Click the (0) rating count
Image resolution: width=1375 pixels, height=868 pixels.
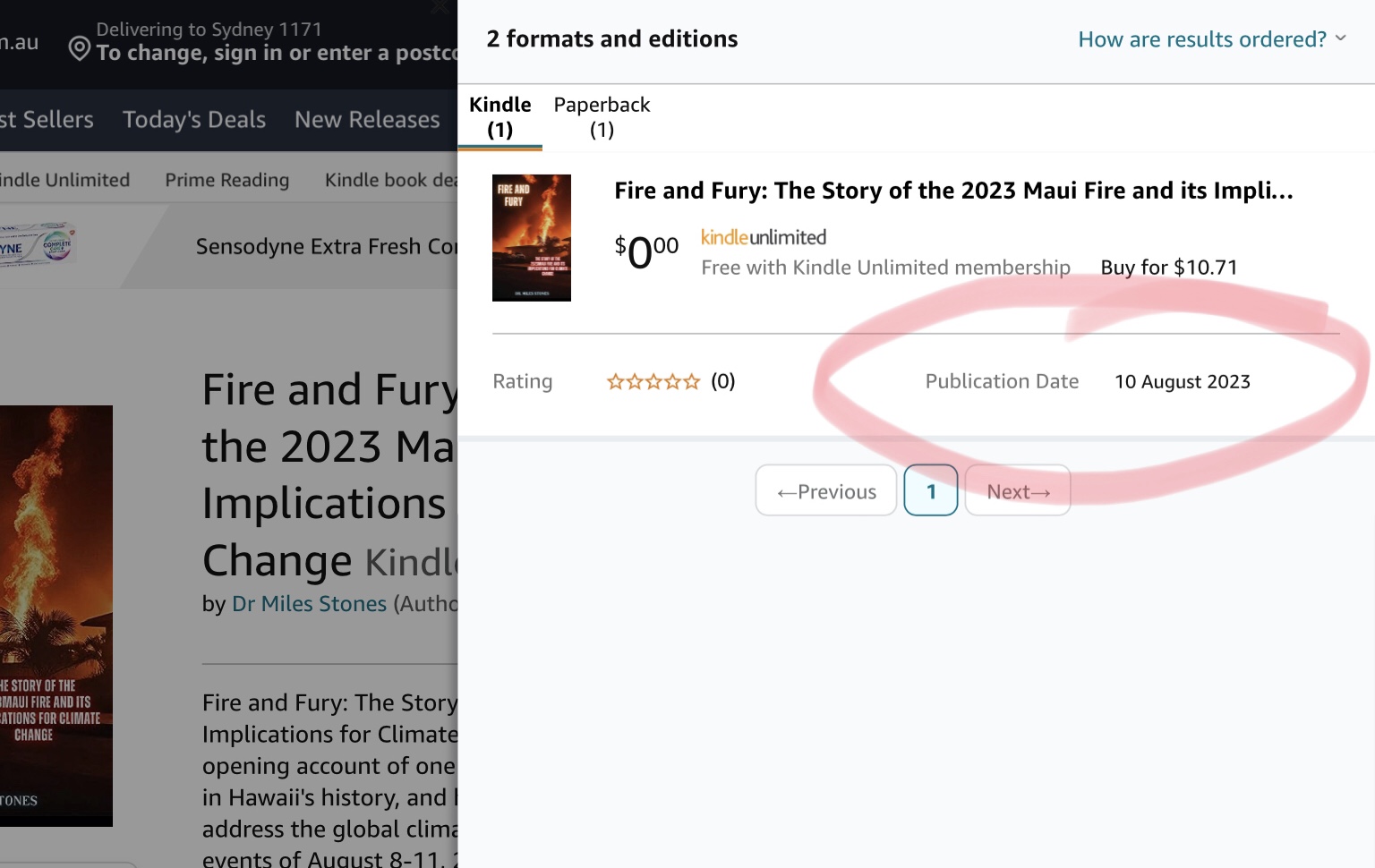pos(723,382)
